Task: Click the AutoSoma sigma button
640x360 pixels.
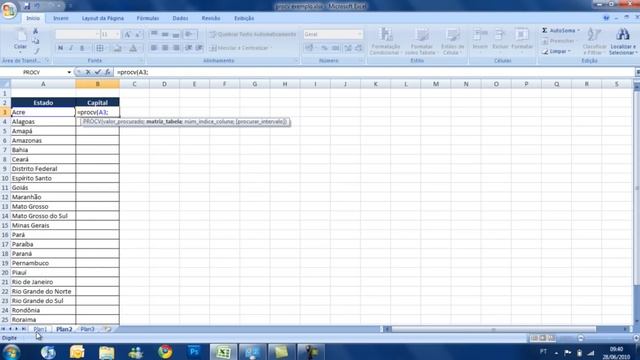Action: tap(560, 31)
